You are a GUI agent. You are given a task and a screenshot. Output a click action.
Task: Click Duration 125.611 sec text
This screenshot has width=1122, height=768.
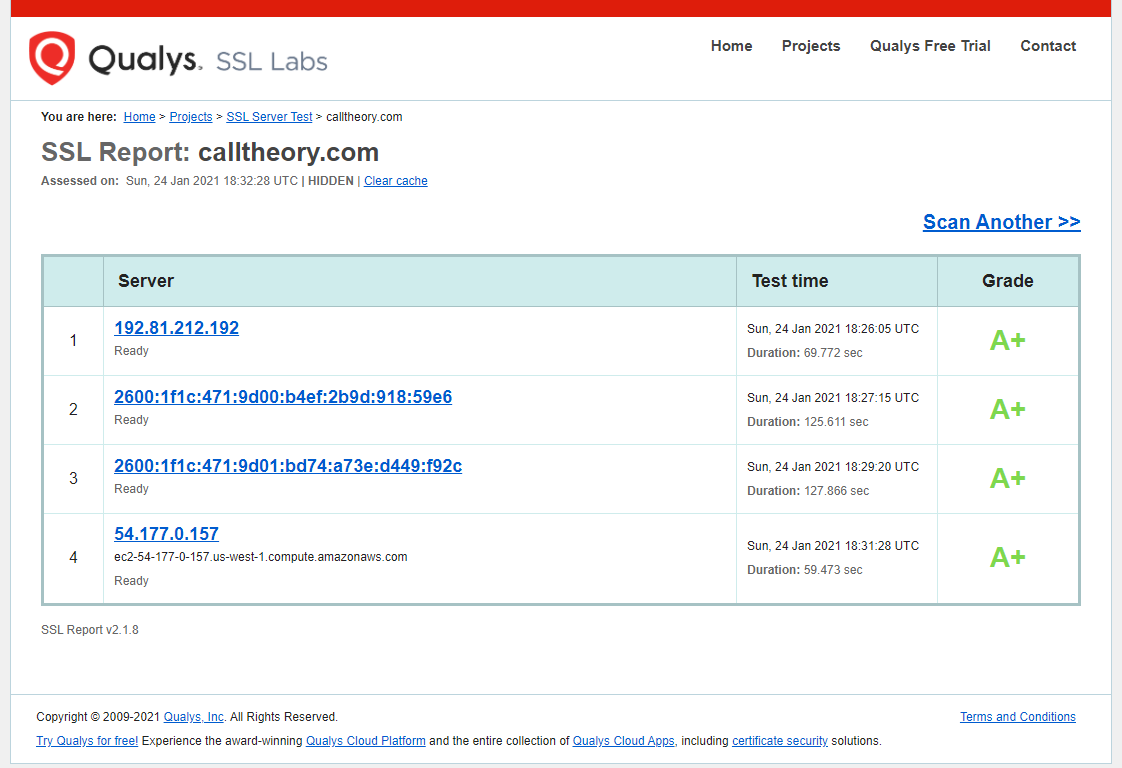click(x=808, y=422)
